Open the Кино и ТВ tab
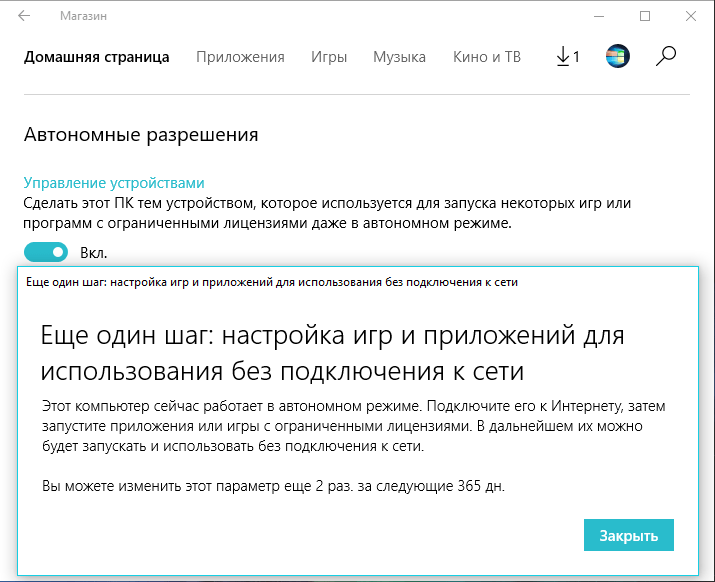 pos(487,57)
